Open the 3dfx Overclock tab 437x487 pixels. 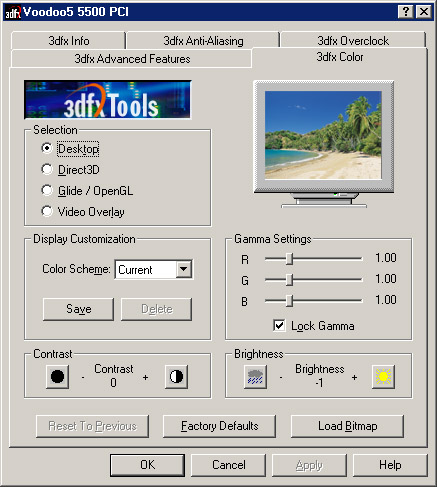353,41
